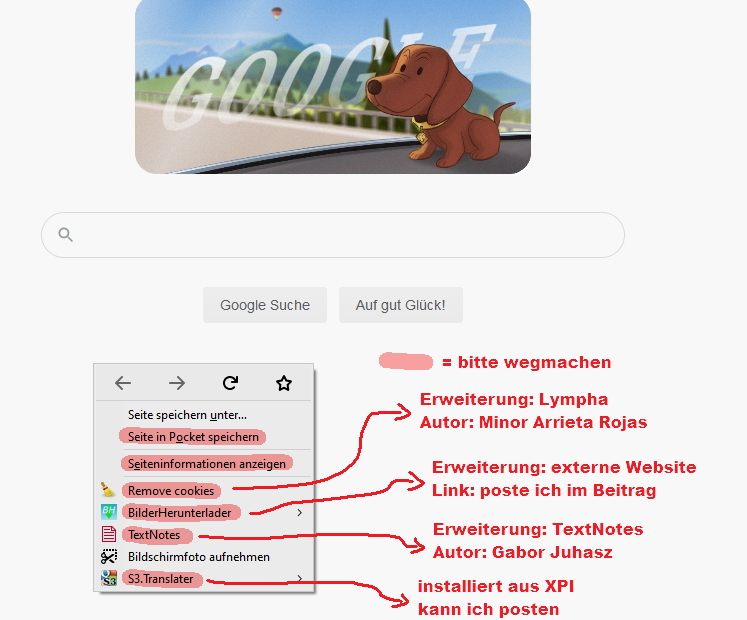Click the "Auf gut Glück!" button

tap(401, 305)
